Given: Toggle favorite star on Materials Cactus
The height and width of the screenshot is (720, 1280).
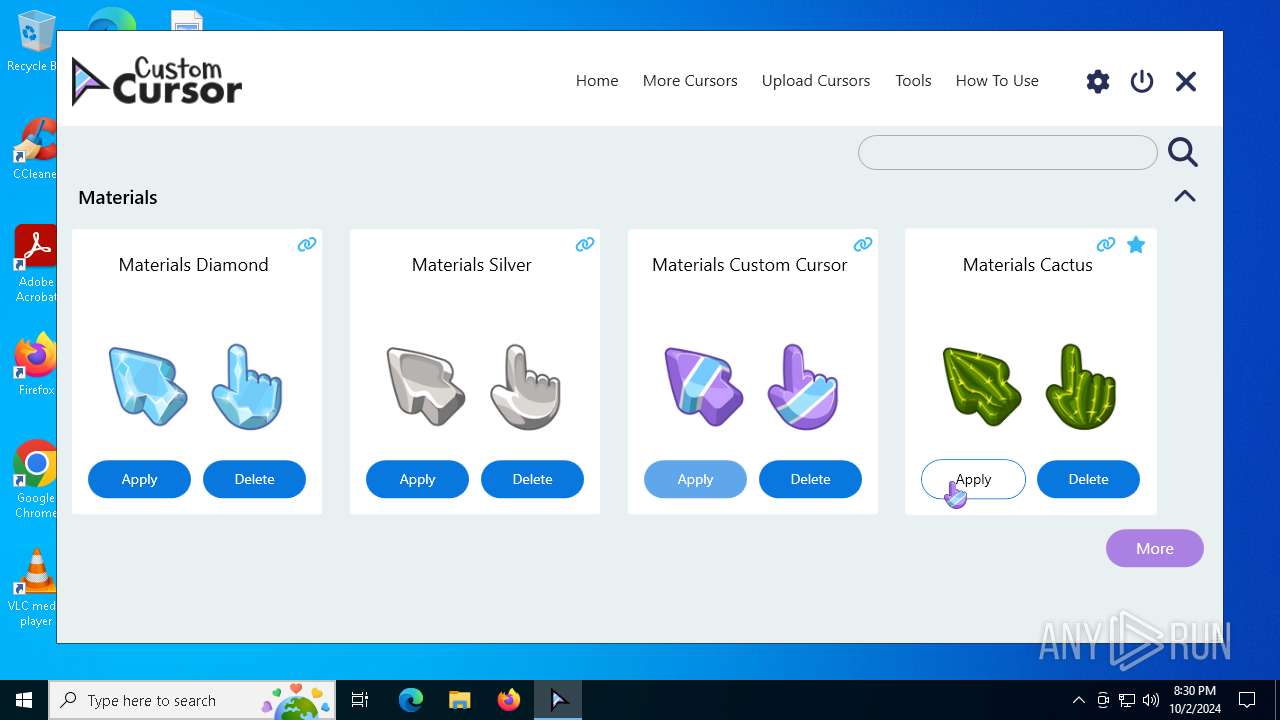Looking at the screenshot, I should 1136,245.
